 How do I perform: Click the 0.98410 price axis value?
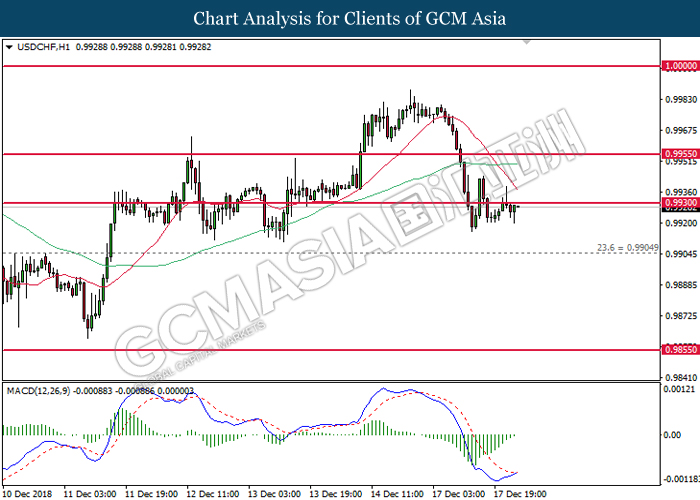[x=681, y=378]
